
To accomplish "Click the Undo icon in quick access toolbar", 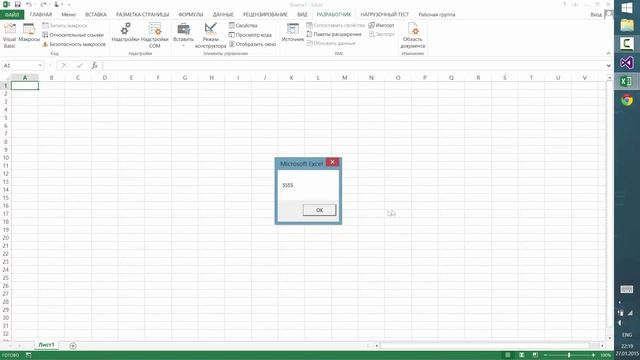I will tap(29, 4).
